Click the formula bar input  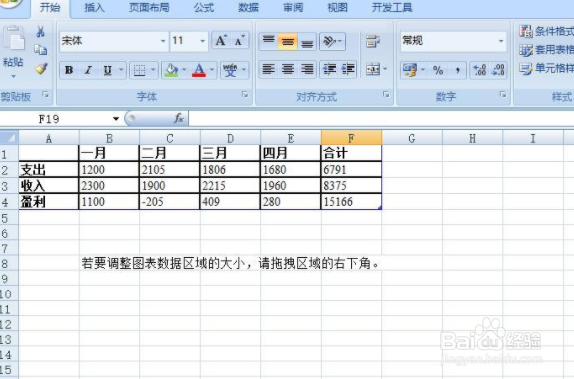pyautogui.click(x=381, y=119)
